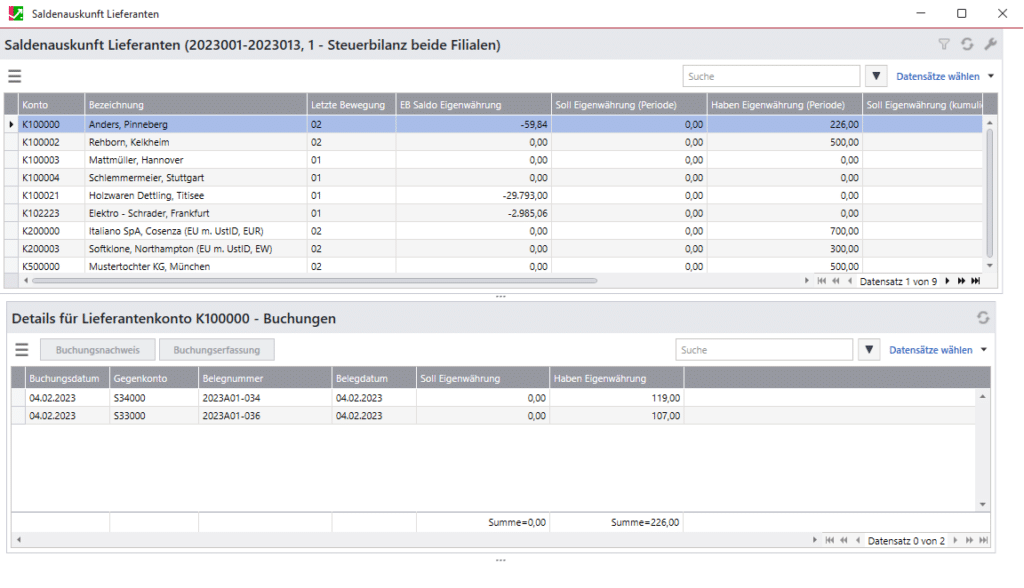Sort by the Buchungsdatum column header
The image size is (1024, 588).
[67, 378]
